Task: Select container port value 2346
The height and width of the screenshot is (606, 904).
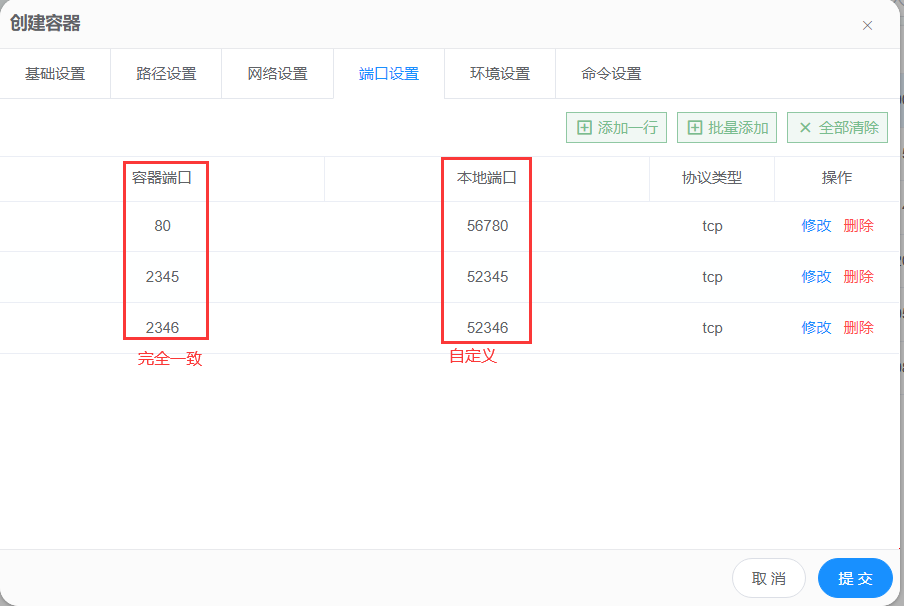Action: coord(163,328)
